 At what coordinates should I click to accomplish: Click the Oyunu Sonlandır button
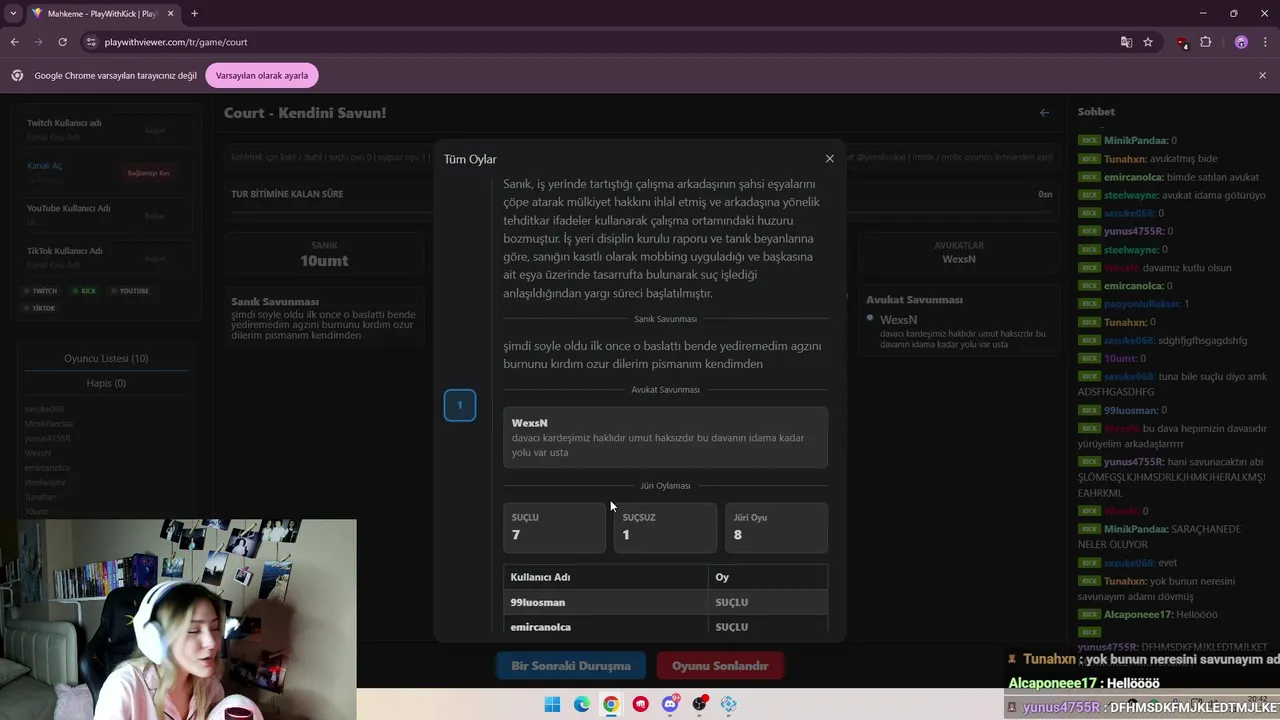point(720,666)
